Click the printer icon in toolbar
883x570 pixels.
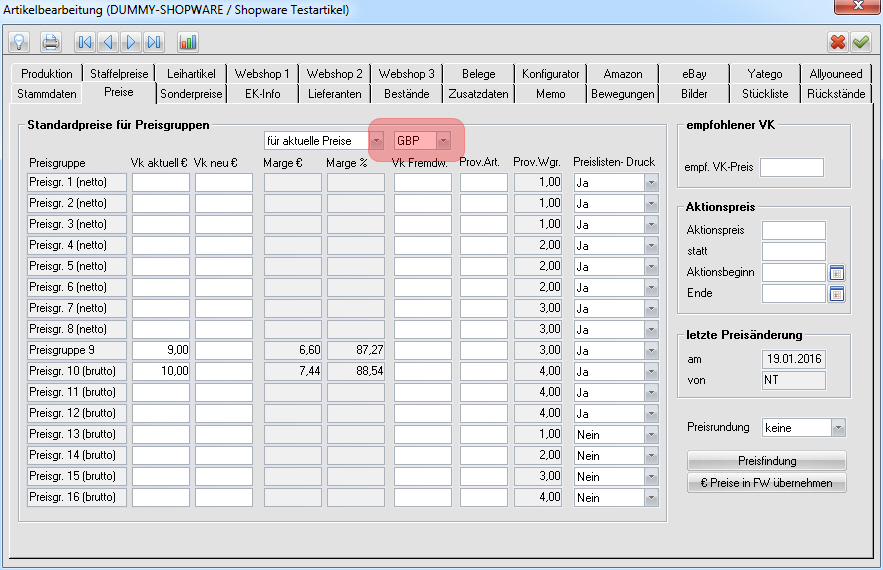pos(51,42)
